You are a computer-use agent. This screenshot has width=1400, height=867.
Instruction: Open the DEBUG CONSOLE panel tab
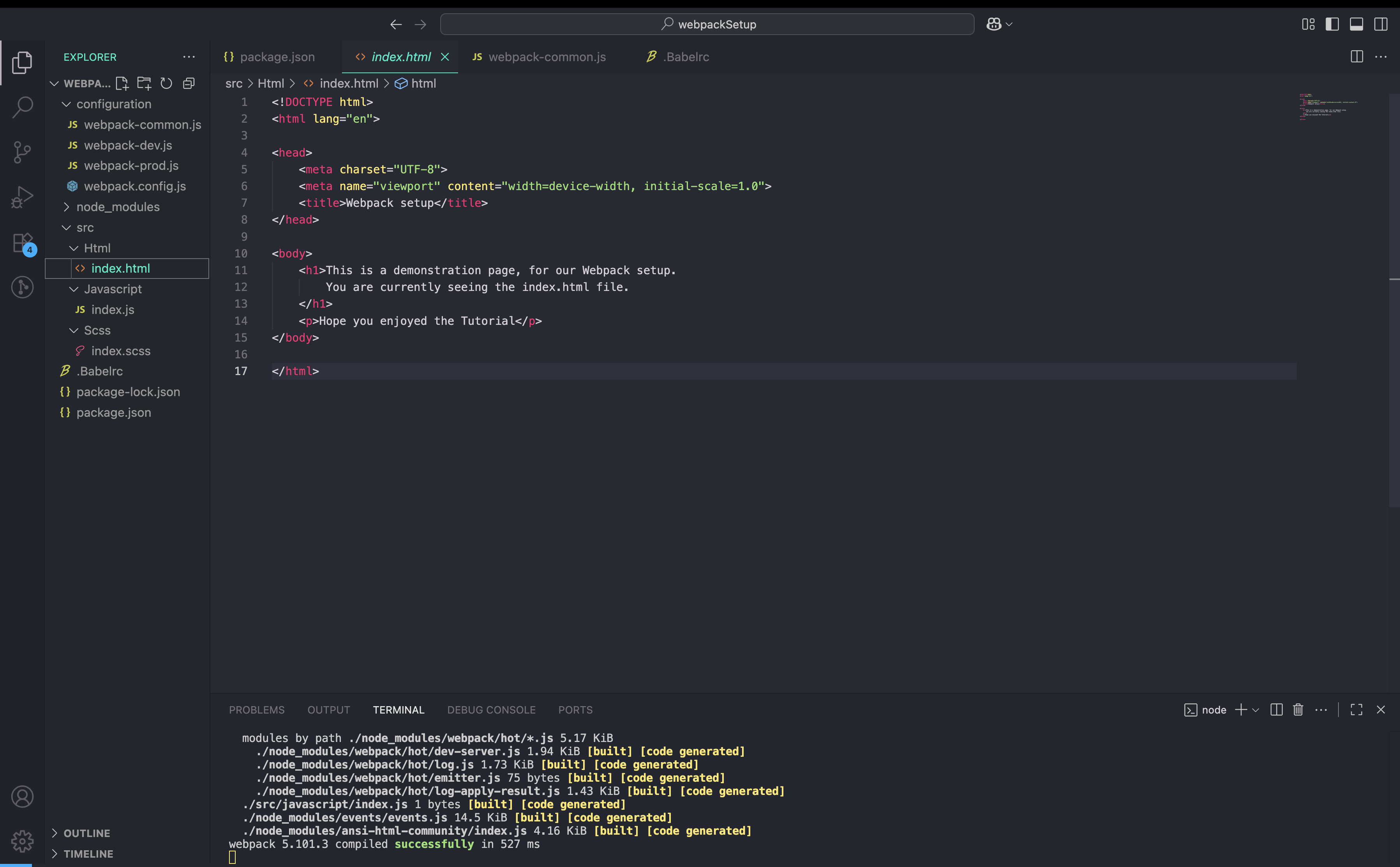pyautogui.click(x=491, y=710)
